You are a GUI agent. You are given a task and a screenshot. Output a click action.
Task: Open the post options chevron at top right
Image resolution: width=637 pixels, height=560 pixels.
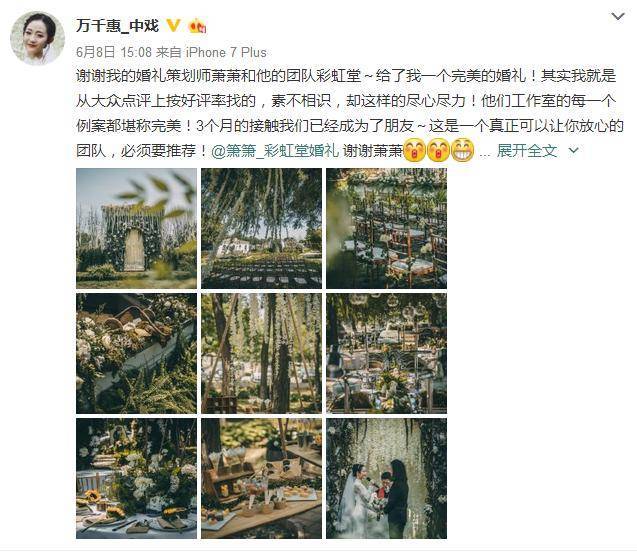(x=618, y=17)
